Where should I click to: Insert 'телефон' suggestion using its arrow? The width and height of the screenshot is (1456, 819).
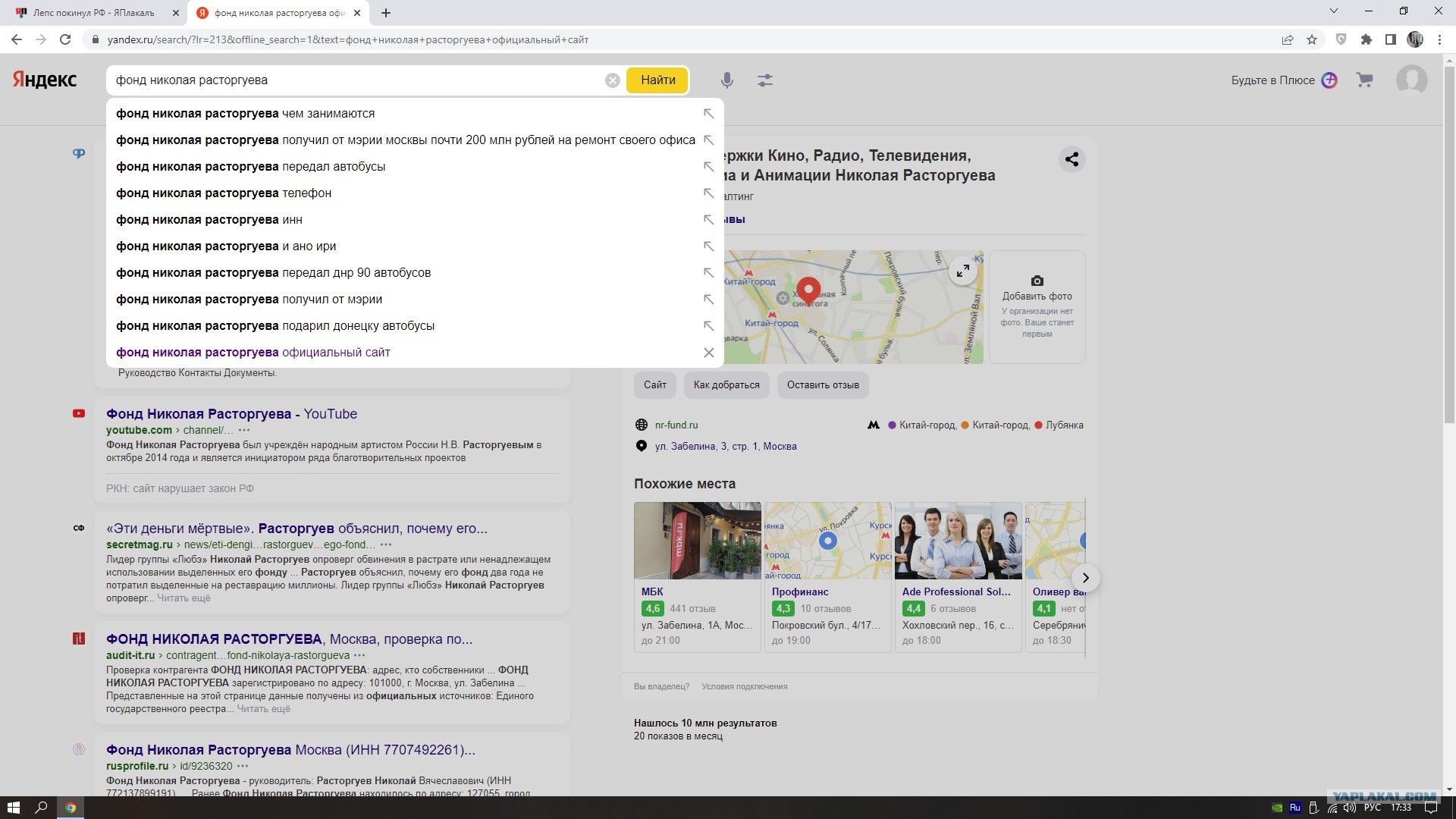(x=709, y=193)
